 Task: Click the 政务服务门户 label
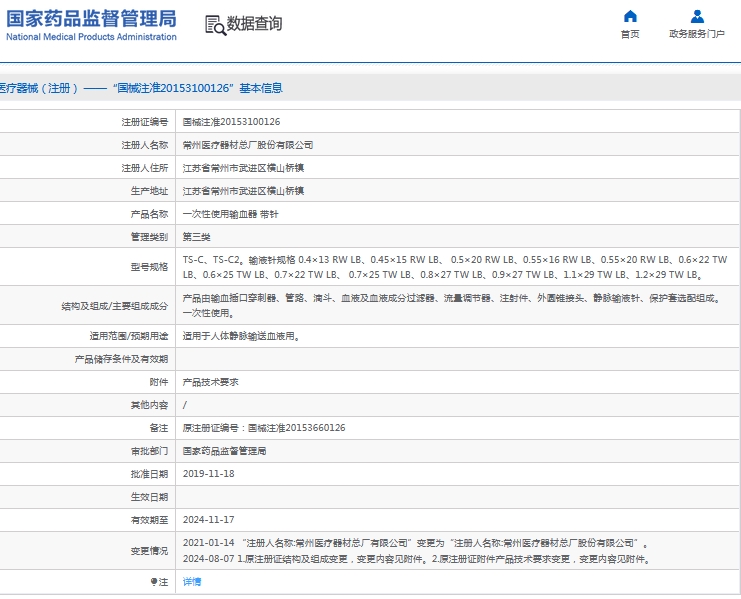click(x=697, y=34)
